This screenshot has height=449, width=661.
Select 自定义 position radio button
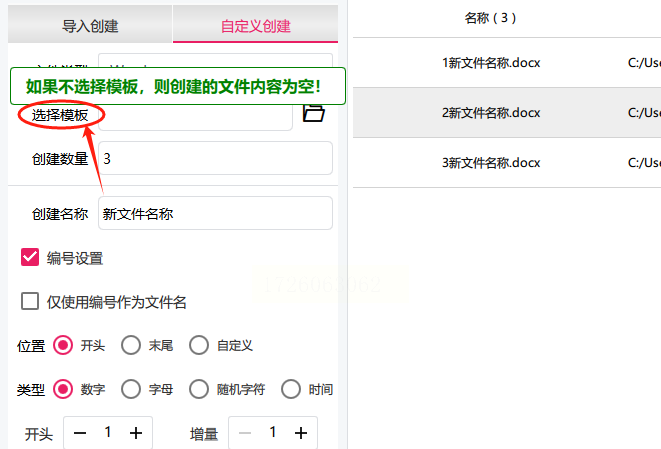pyautogui.click(x=199, y=345)
